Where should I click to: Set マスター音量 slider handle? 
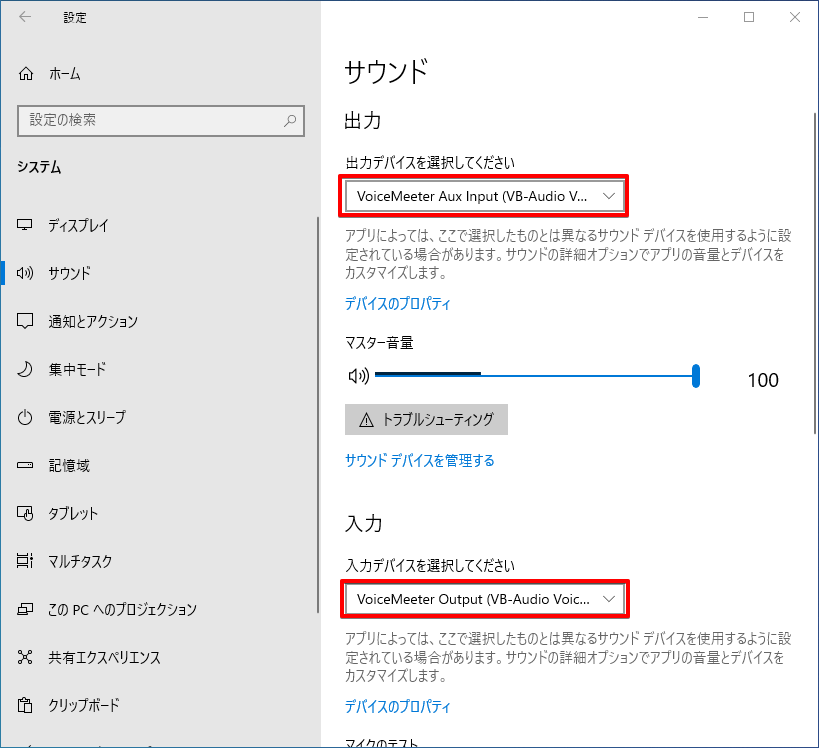point(696,376)
